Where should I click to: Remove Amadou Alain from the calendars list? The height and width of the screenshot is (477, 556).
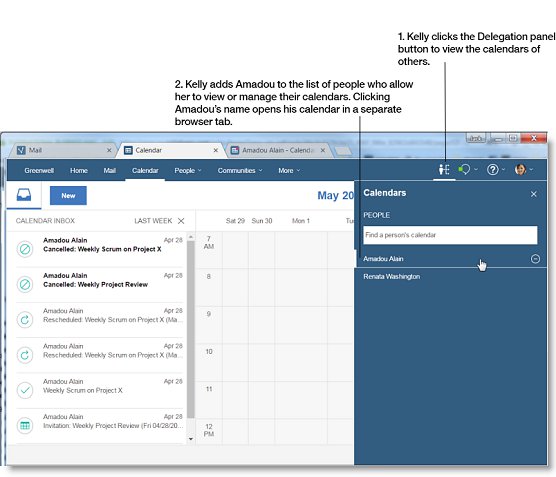535,259
